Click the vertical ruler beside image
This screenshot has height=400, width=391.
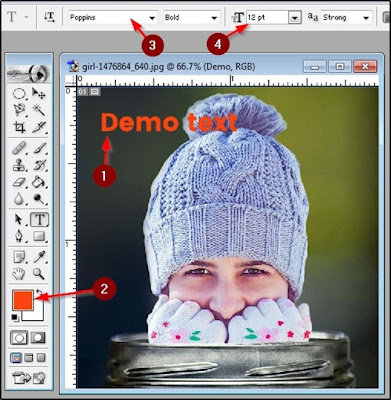(71, 237)
